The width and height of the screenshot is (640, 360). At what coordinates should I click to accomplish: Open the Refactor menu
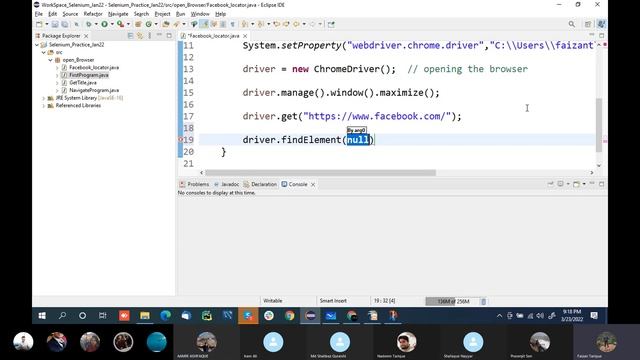pyautogui.click(x=93, y=14)
